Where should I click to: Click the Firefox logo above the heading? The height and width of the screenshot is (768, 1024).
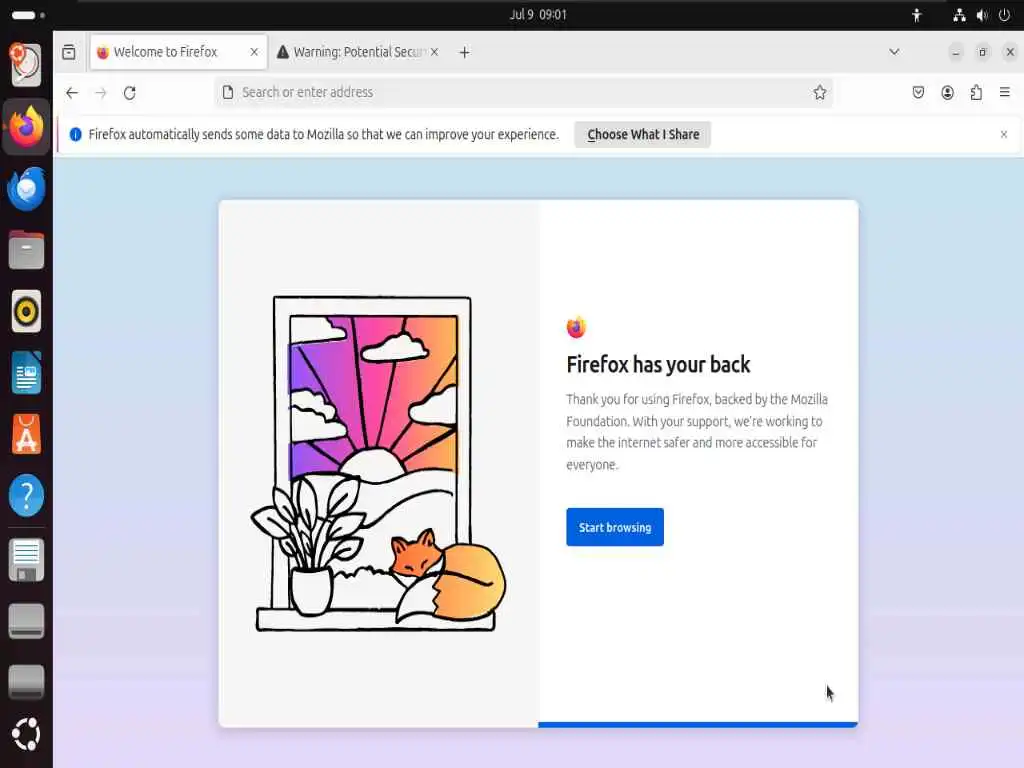(x=576, y=327)
